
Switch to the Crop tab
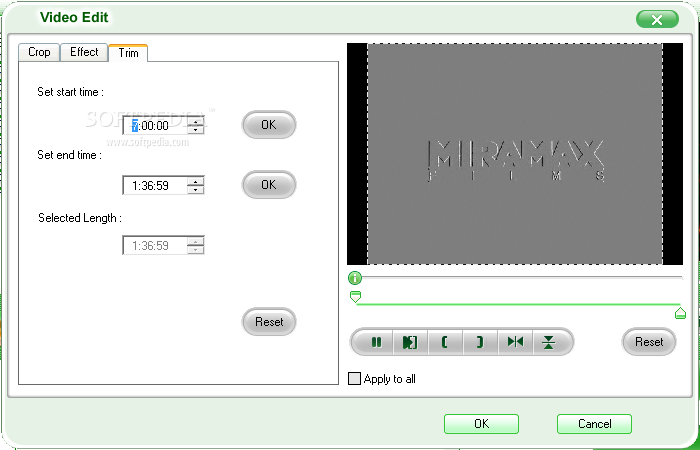(39, 52)
